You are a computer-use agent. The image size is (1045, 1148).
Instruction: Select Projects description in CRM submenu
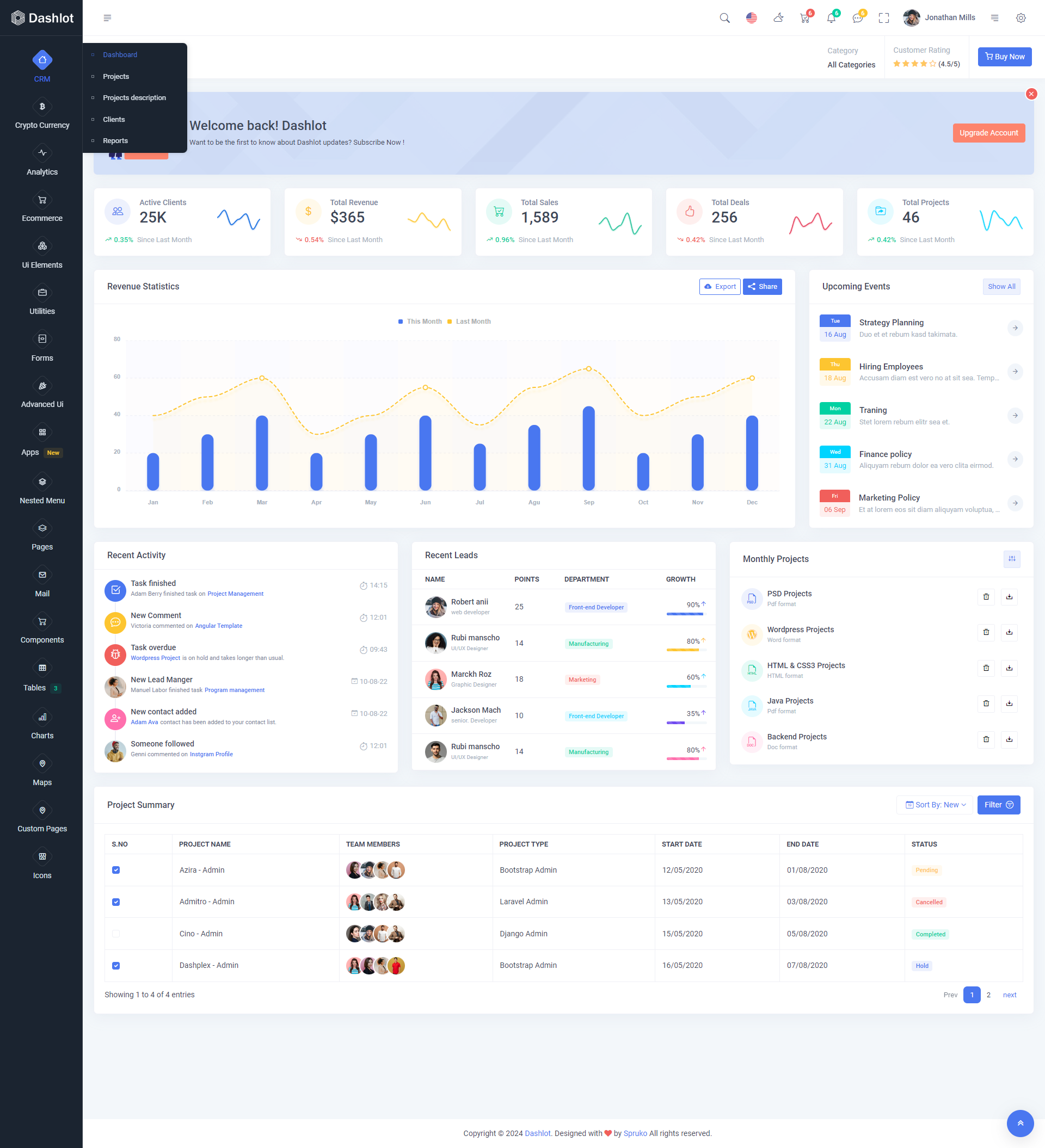point(134,98)
